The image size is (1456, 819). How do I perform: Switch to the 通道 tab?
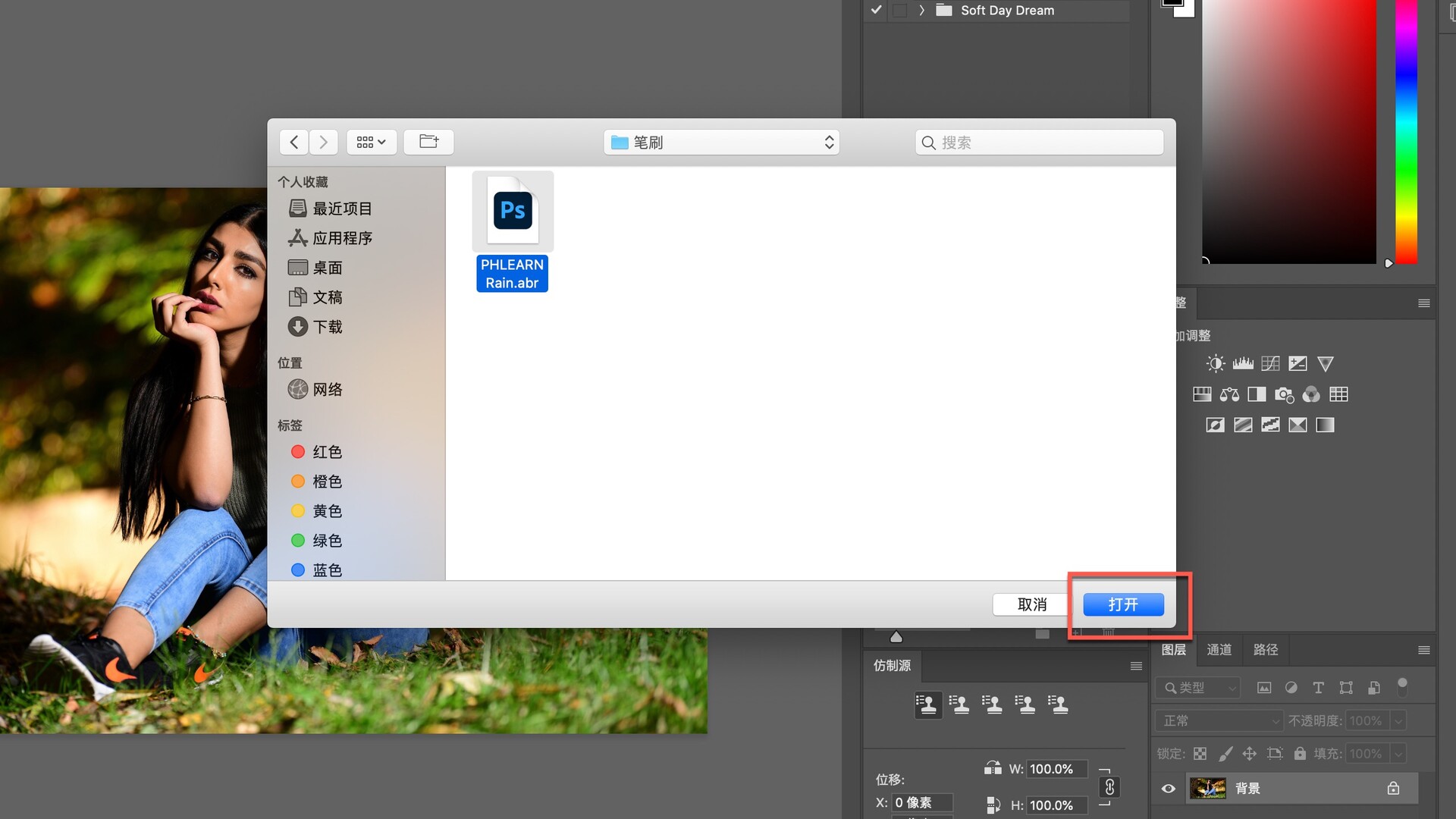coord(1219,650)
